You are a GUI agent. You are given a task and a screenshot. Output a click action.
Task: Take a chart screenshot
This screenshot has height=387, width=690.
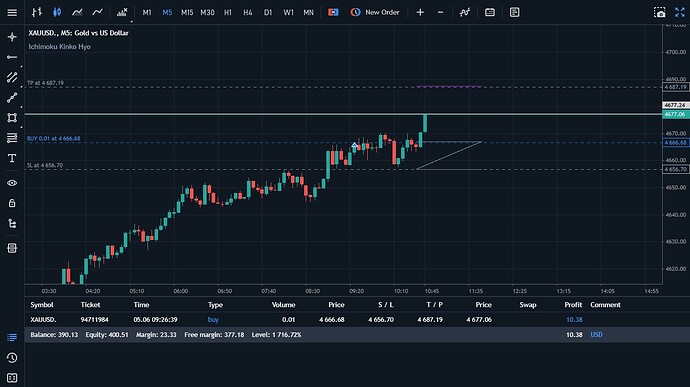660,12
